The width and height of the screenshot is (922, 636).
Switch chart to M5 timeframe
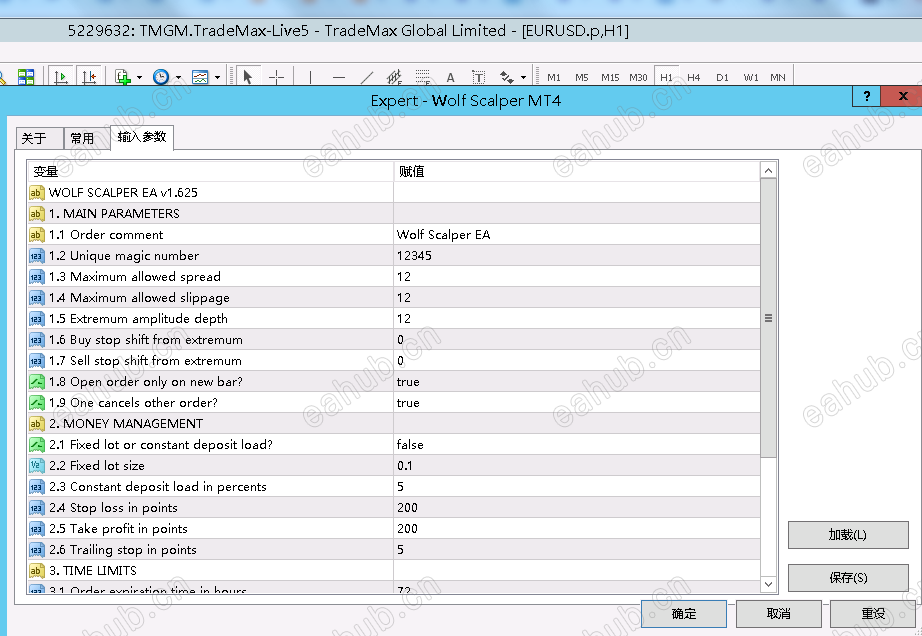[x=582, y=78]
